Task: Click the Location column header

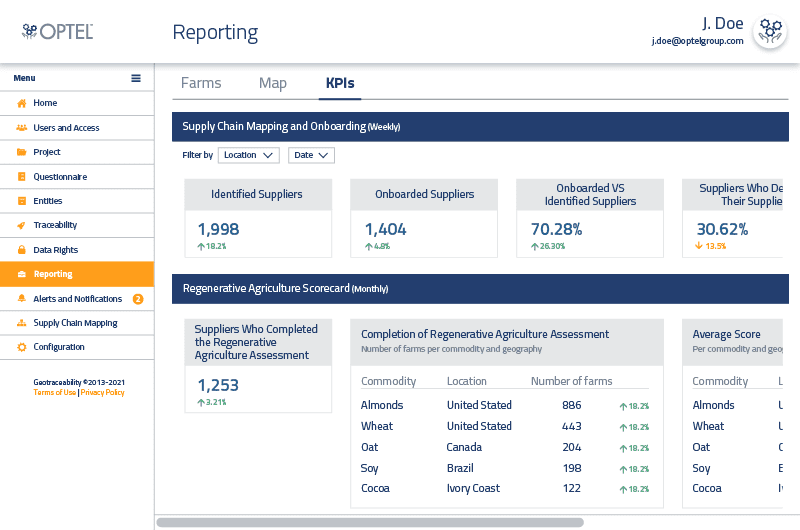Action: pos(467,381)
